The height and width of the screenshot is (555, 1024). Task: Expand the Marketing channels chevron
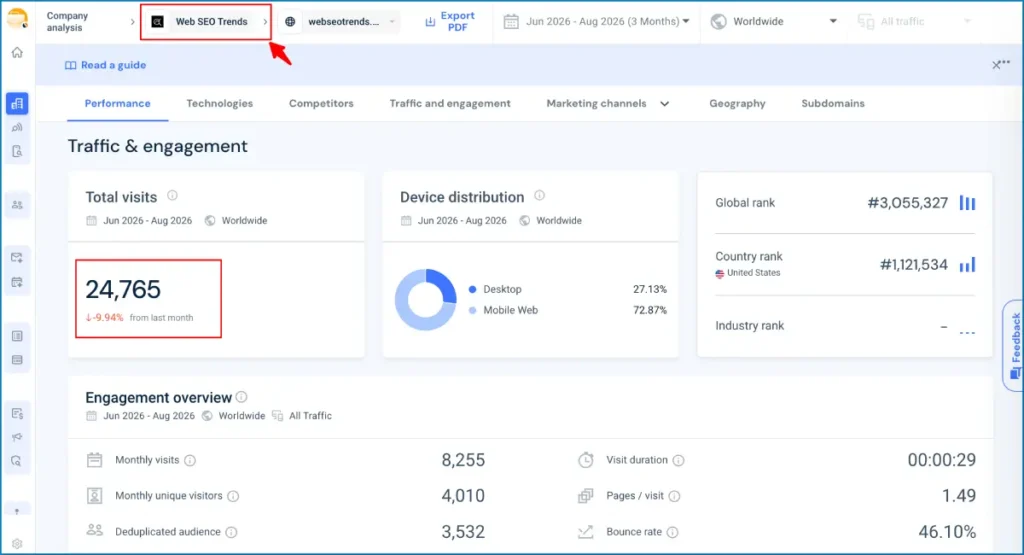click(665, 104)
